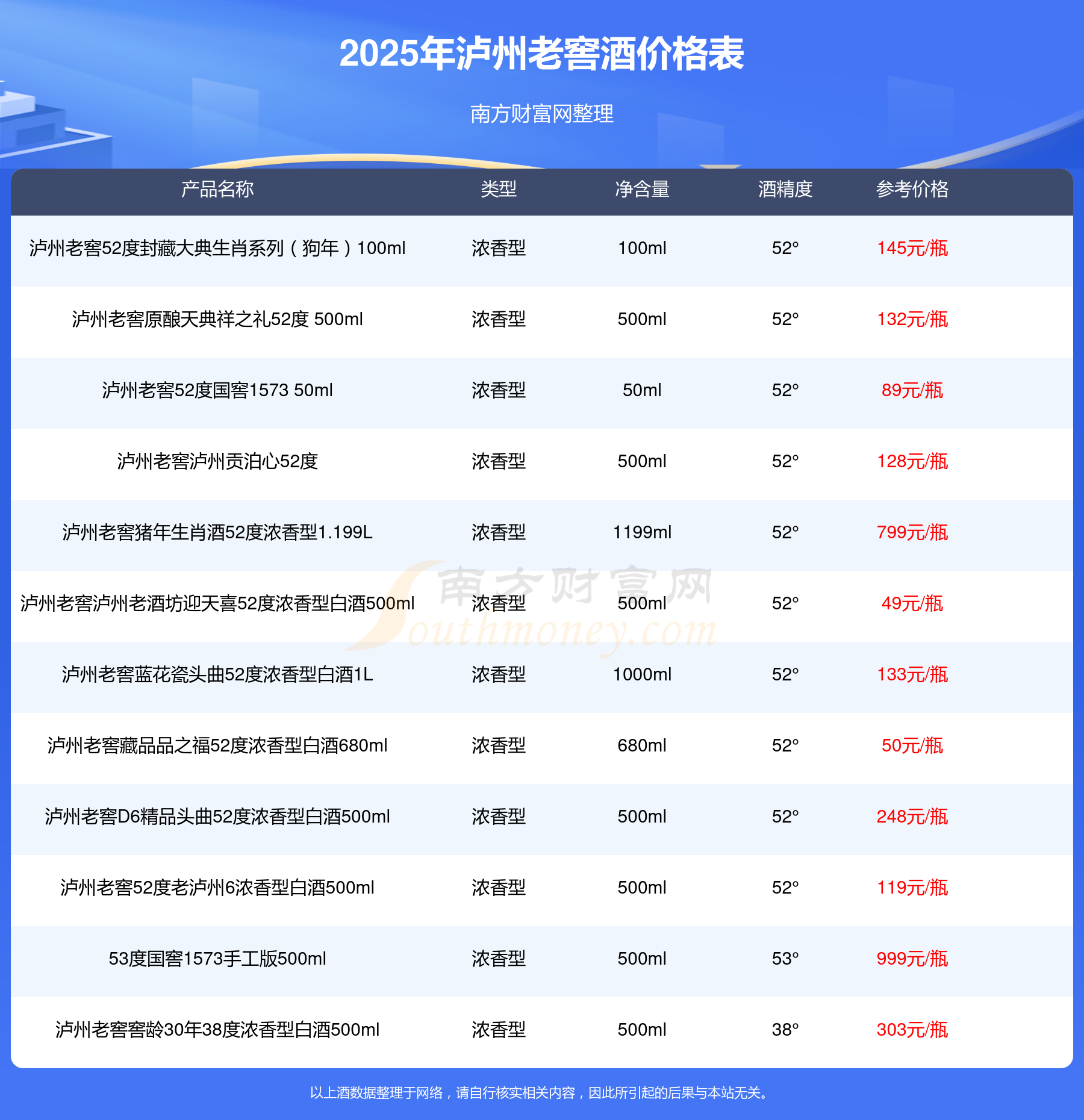Click the 119元/瓶 price
This screenshot has height=1120, width=1084.
click(912, 888)
